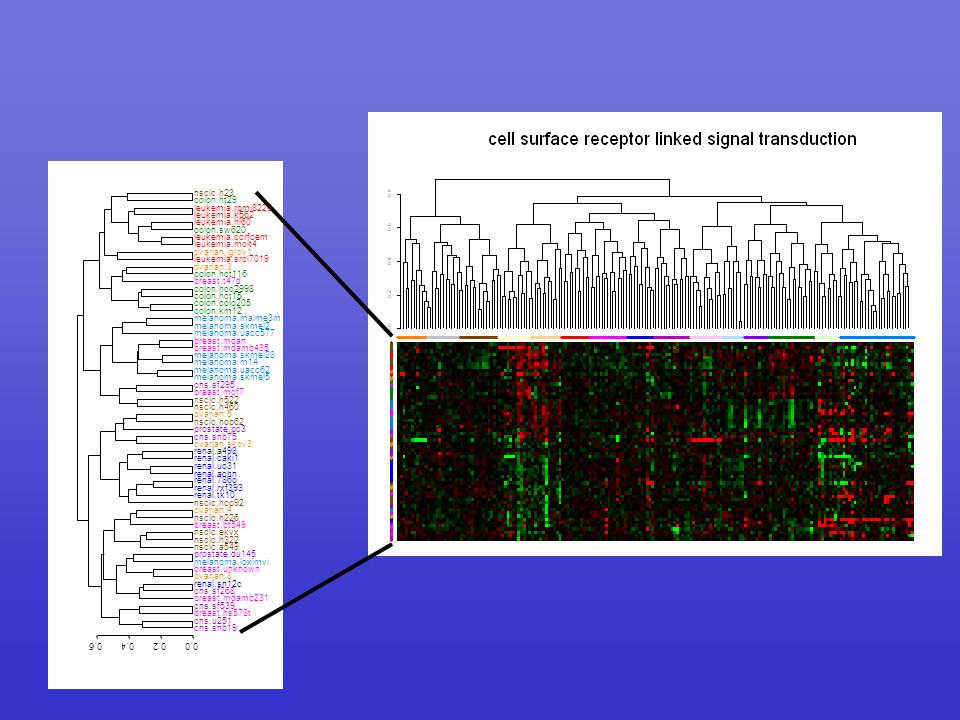The image size is (960, 720).
Task: Select the 'nsclc.ekvx' label
Action: (216, 533)
